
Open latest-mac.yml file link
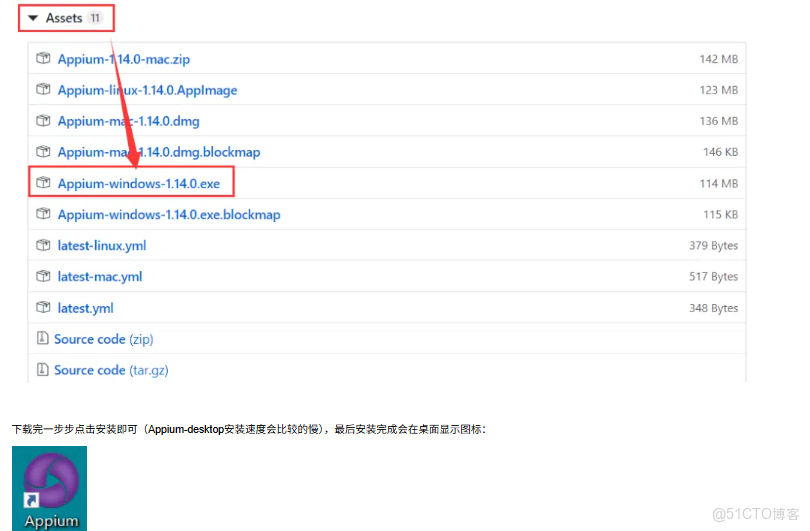click(x=100, y=277)
